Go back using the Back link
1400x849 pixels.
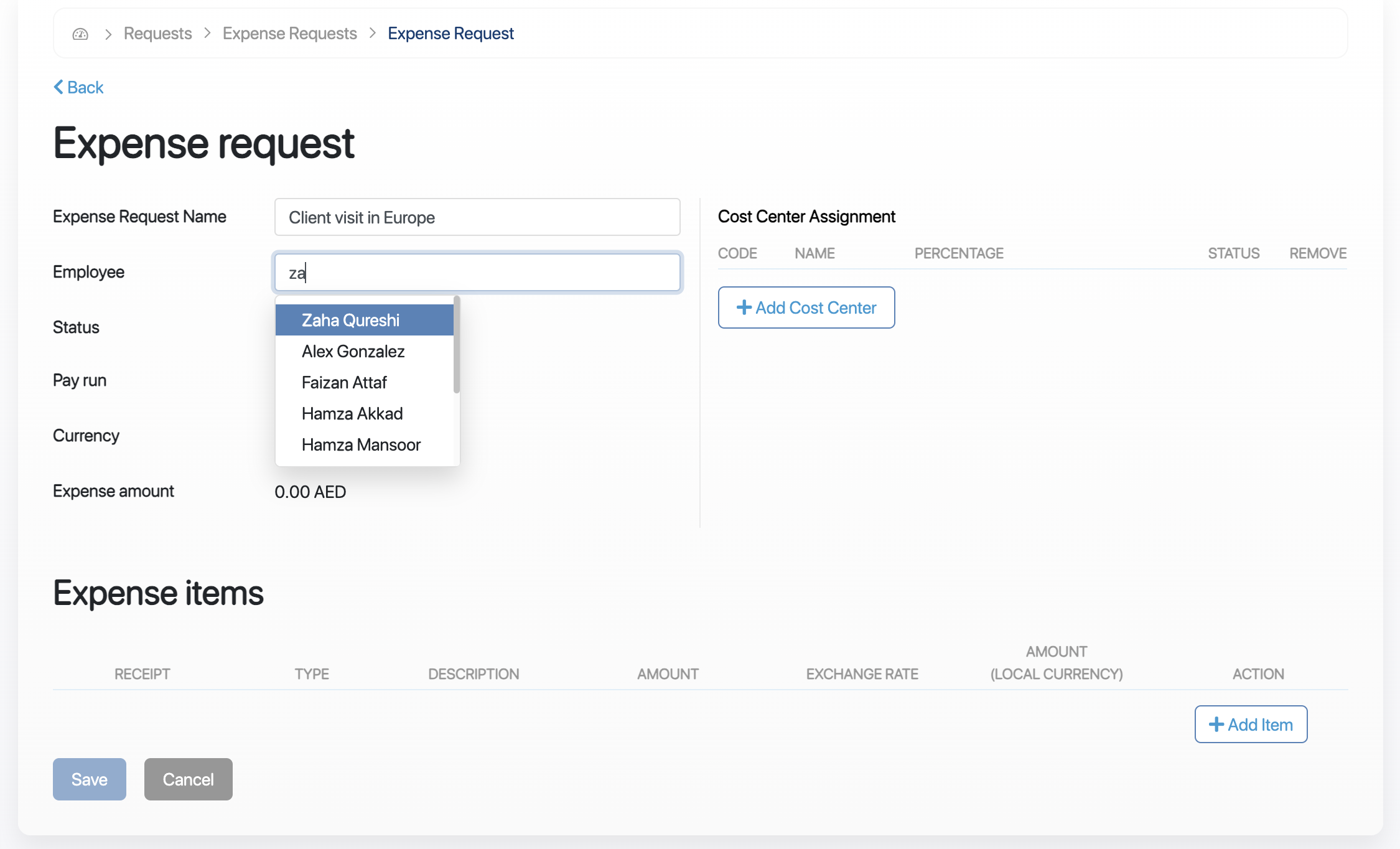pos(85,87)
